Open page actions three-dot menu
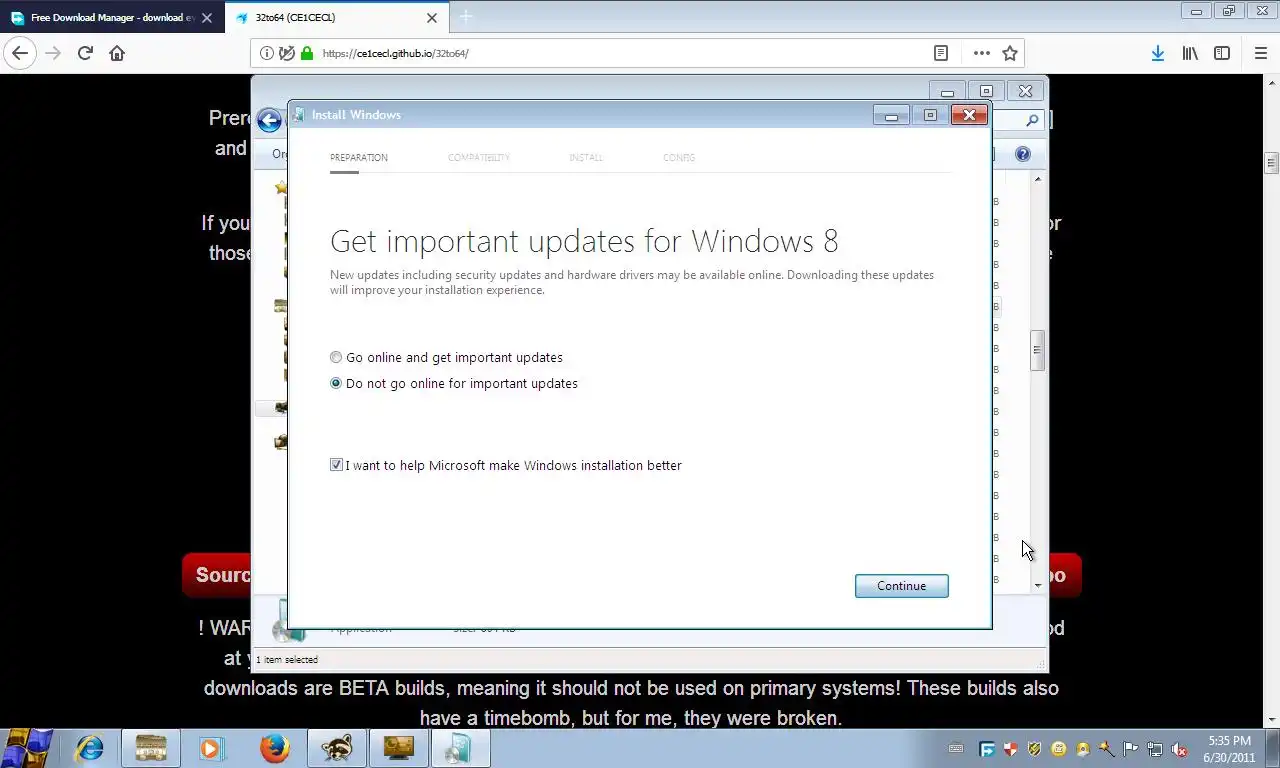 click(x=982, y=53)
